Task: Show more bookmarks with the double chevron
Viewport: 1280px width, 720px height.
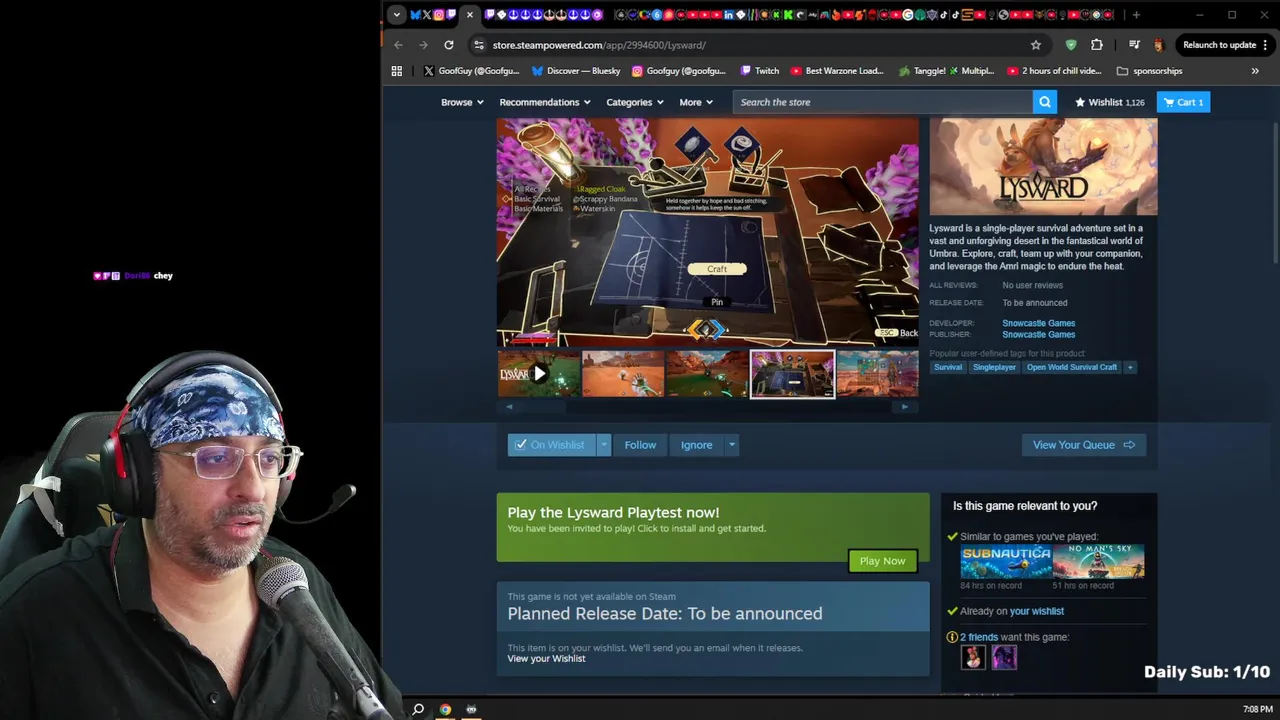Action: tap(1255, 71)
